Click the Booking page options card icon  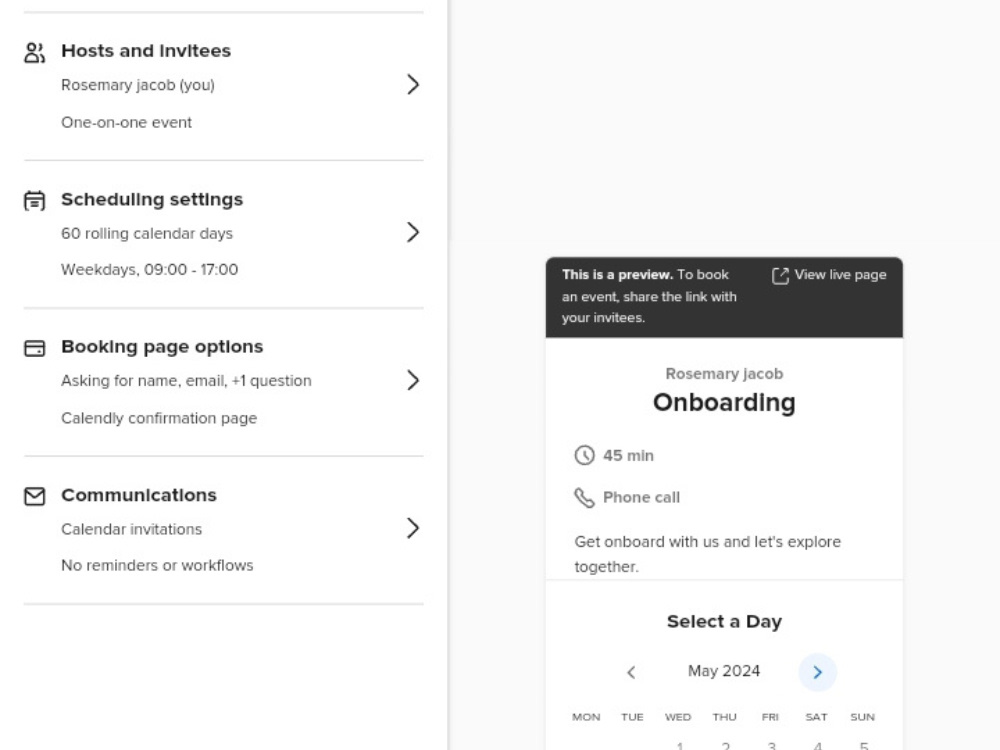click(34, 348)
